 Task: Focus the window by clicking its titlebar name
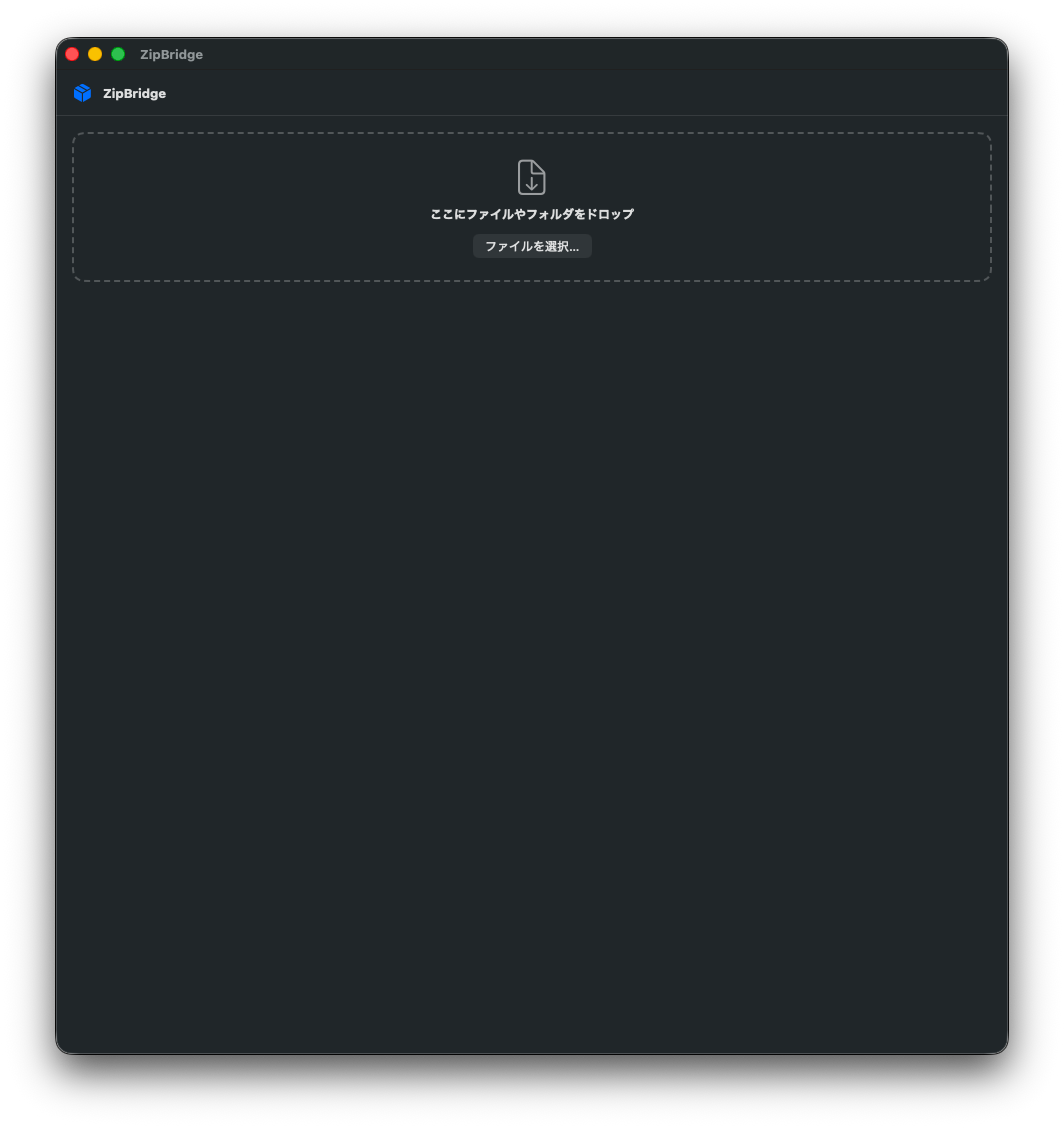pyautogui.click(x=171, y=55)
